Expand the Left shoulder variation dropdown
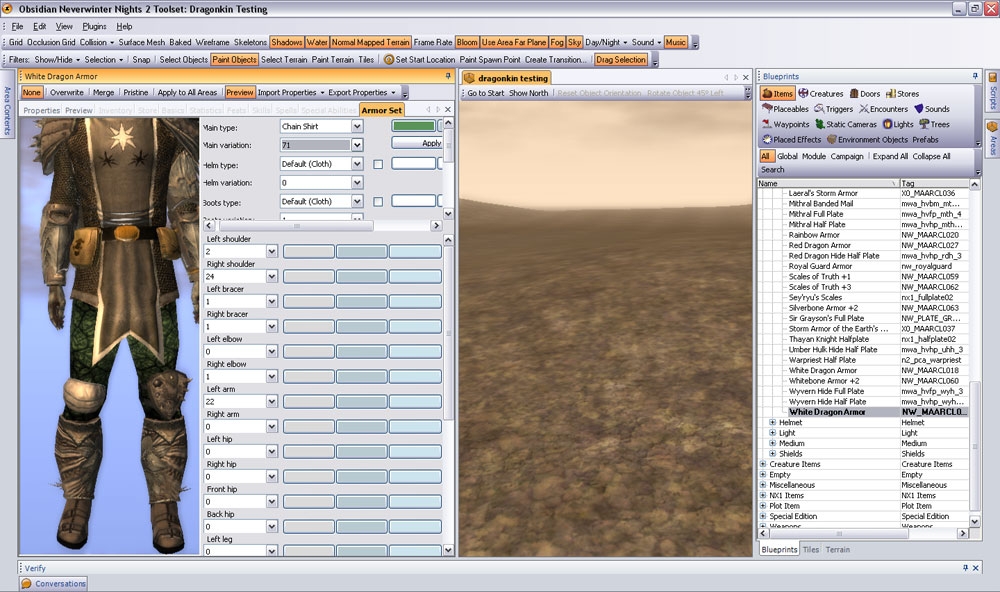The height and width of the screenshot is (592, 1000). [272, 251]
